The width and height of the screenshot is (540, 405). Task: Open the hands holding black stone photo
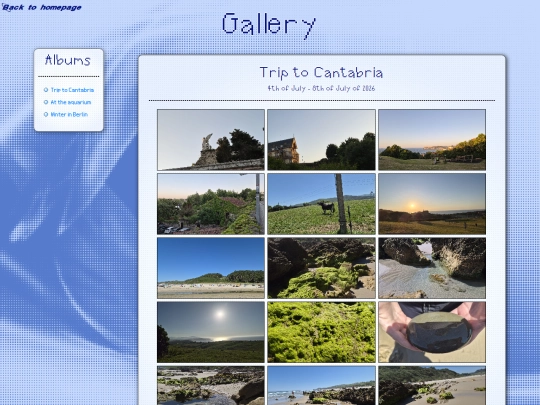pos(432,332)
